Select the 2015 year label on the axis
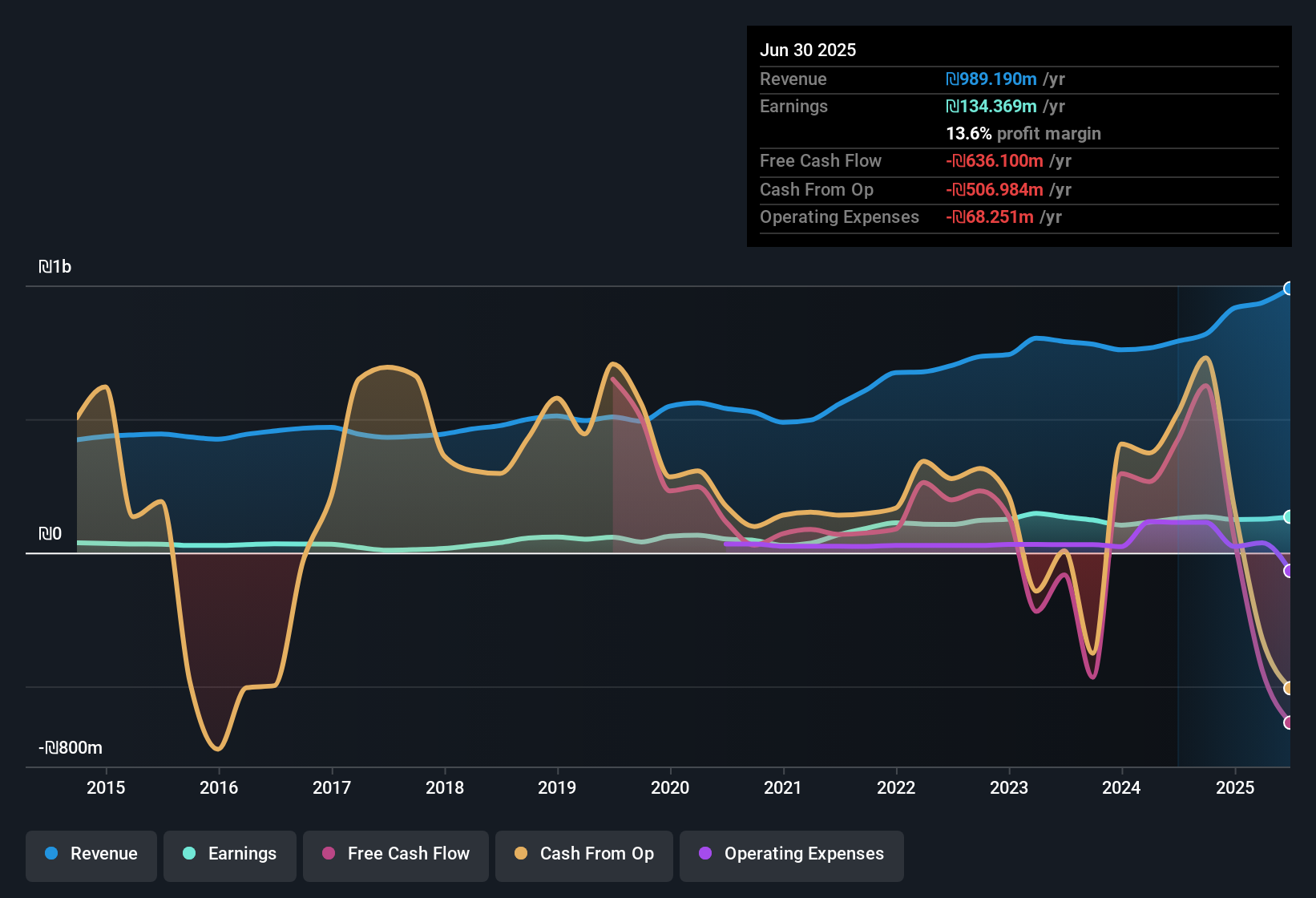This screenshot has width=1316, height=898. tap(107, 787)
